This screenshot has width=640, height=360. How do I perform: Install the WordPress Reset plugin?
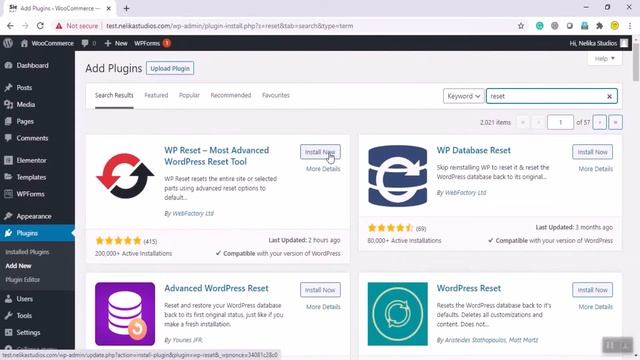click(593, 290)
